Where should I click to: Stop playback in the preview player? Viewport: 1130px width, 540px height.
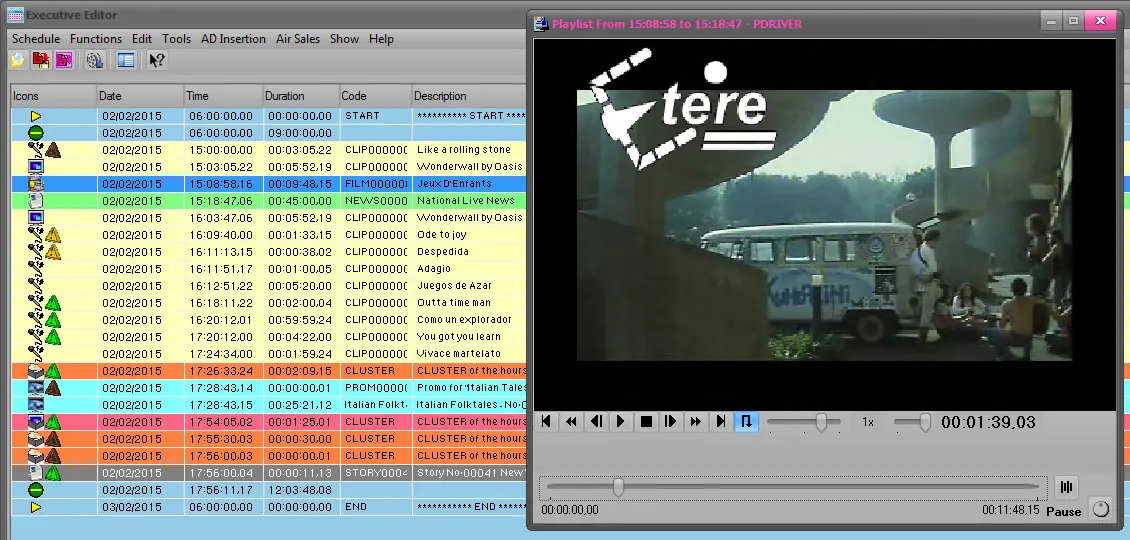pyautogui.click(x=646, y=422)
